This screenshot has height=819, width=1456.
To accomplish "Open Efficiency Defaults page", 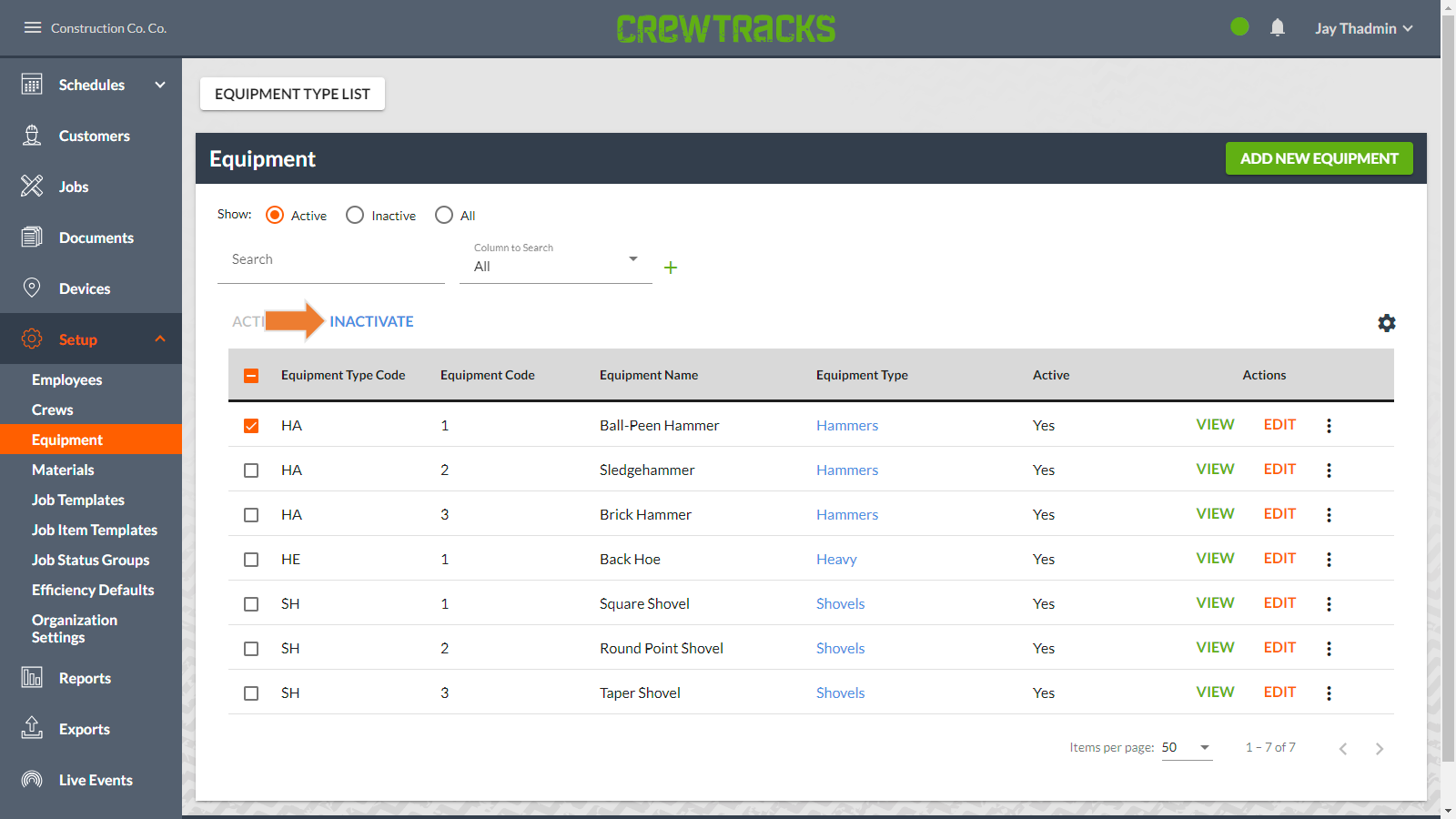I will coord(91,590).
